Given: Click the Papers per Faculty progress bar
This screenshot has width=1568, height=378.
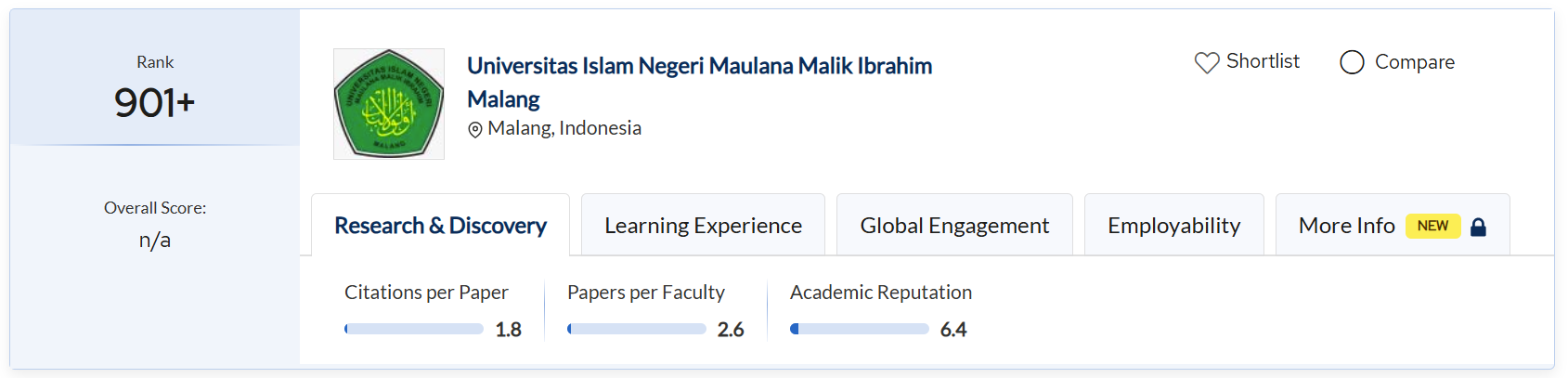Looking at the screenshot, I should click(637, 329).
